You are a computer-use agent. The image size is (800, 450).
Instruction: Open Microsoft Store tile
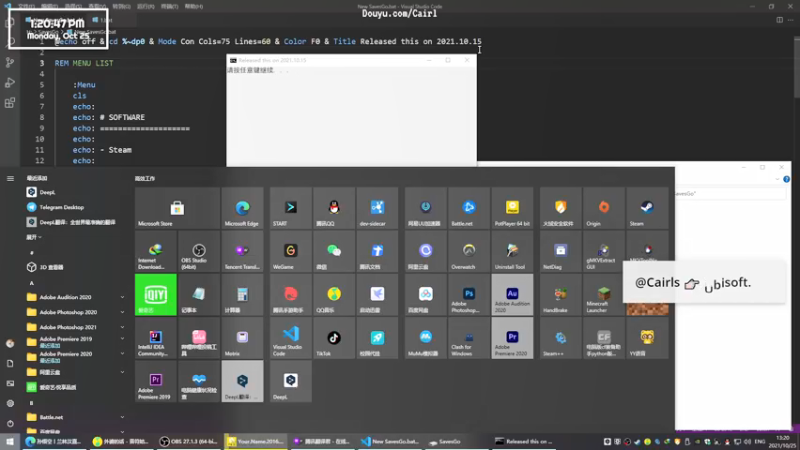pyautogui.click(x=177, y=208)
